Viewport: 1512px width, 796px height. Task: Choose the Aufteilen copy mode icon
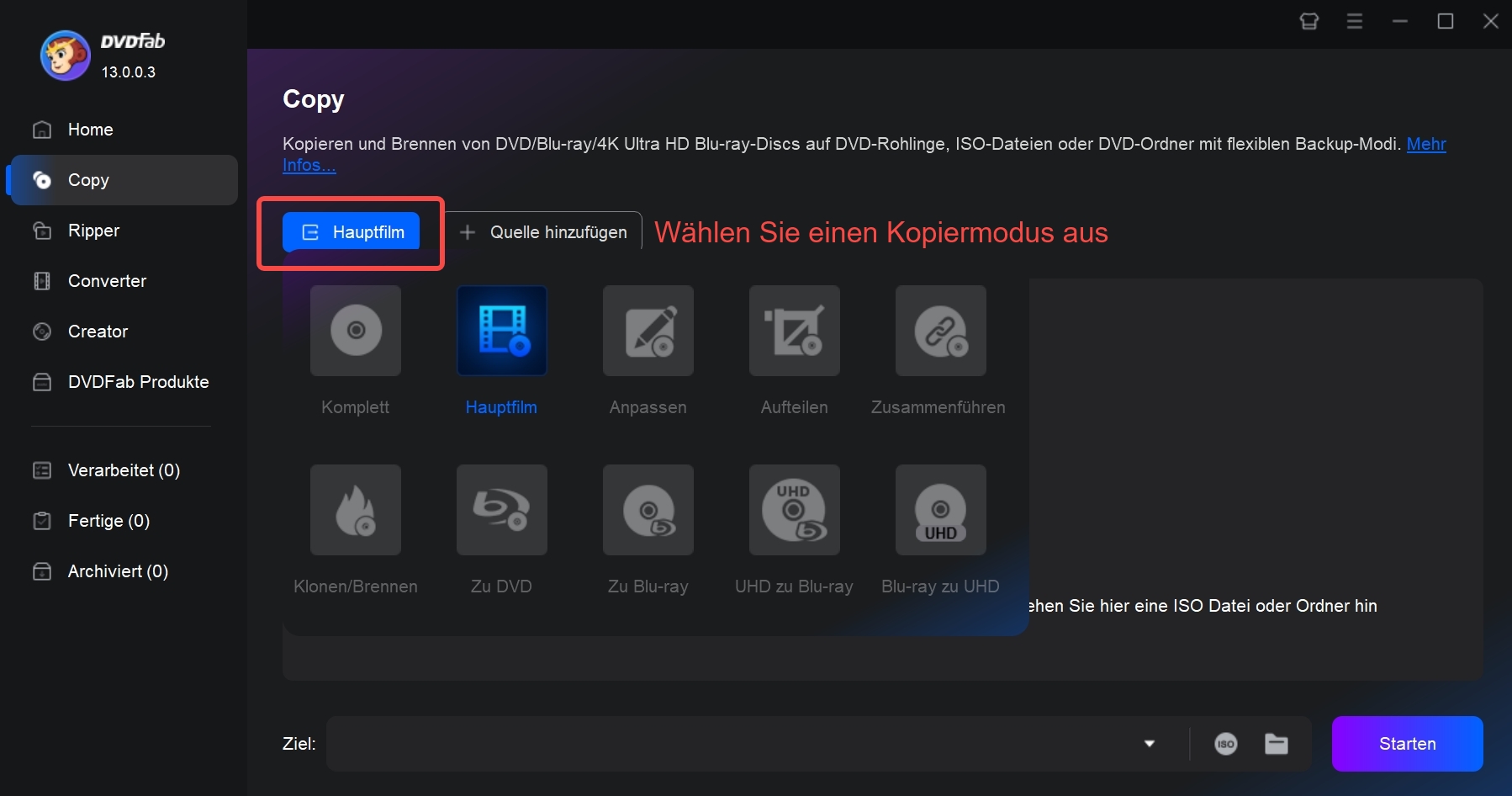(795, 331)
